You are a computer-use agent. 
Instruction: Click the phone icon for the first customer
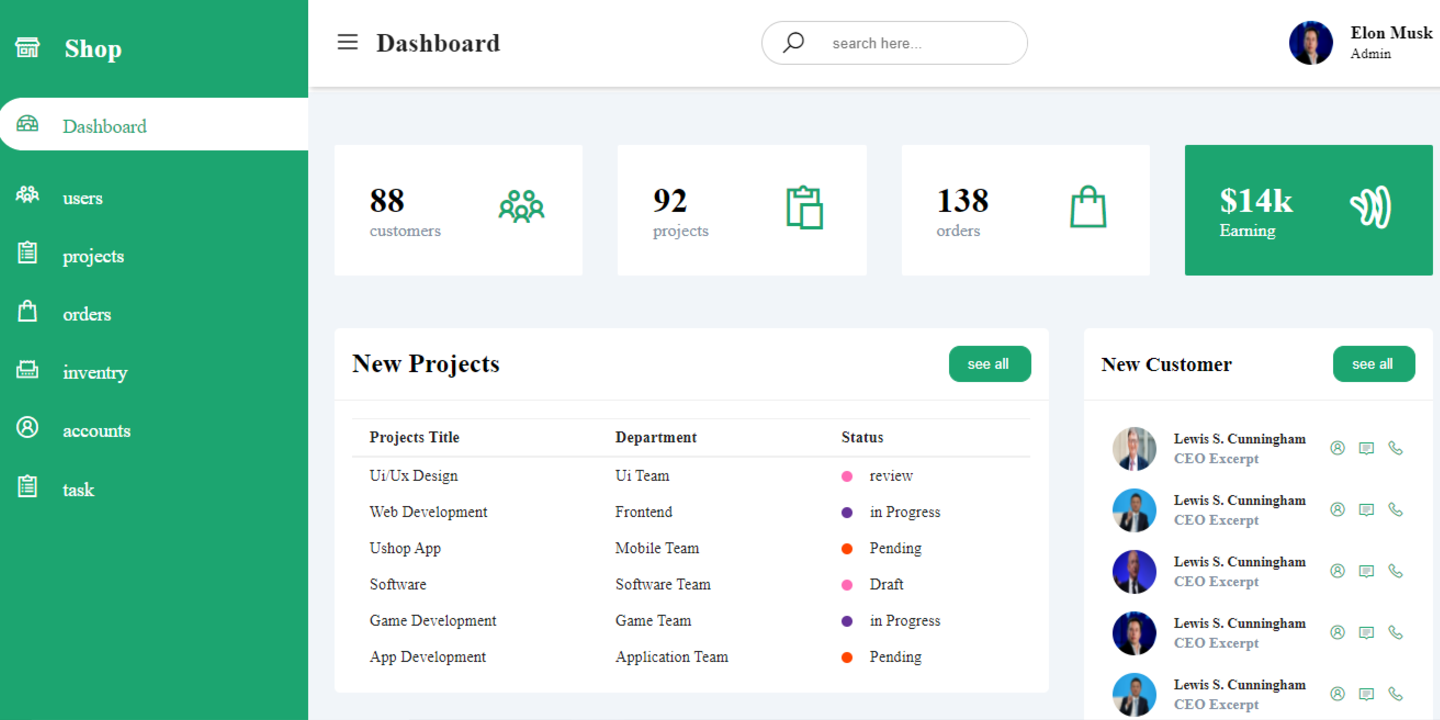(1396, 448)
